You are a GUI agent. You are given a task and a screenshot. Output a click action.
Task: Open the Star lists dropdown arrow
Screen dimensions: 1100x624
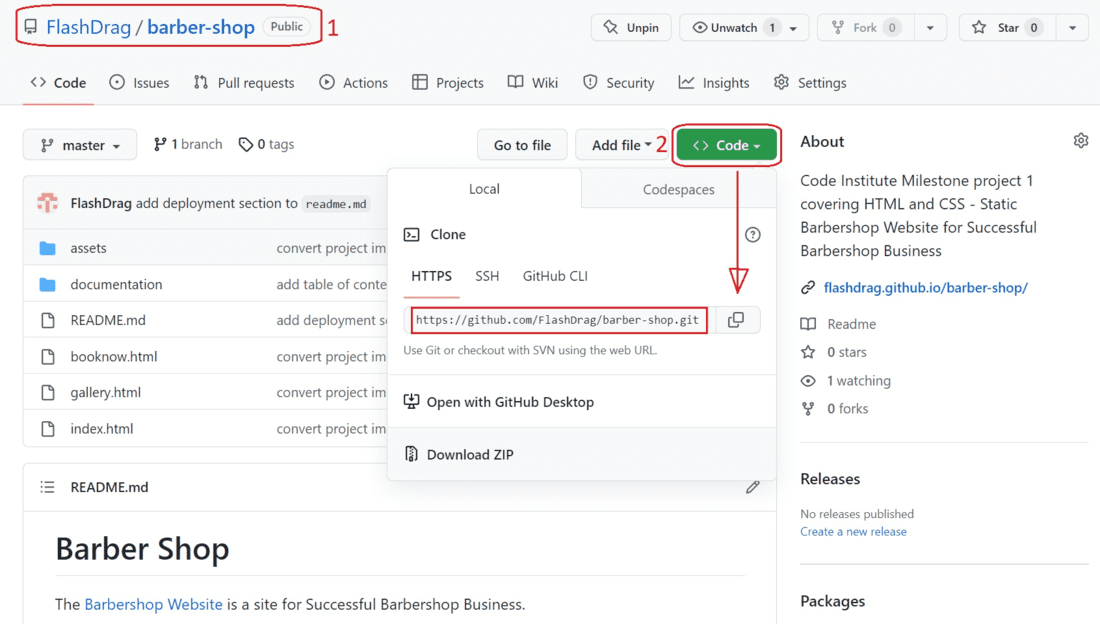point(1073,28)
